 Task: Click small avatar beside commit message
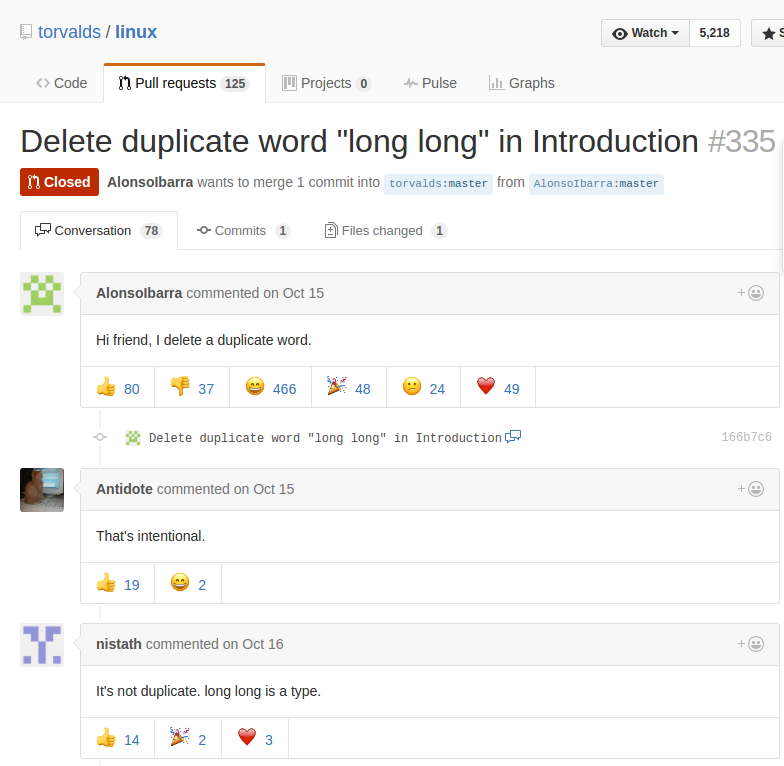coord(132,438)
